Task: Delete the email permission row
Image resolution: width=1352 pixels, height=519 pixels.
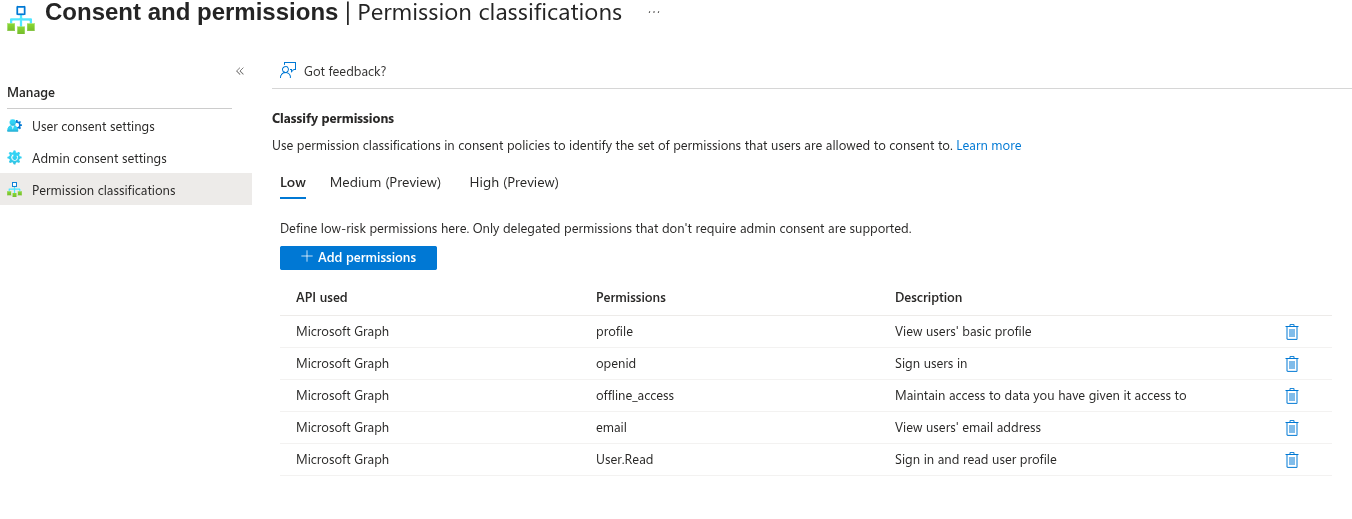Action: [x=1291, y=428]
